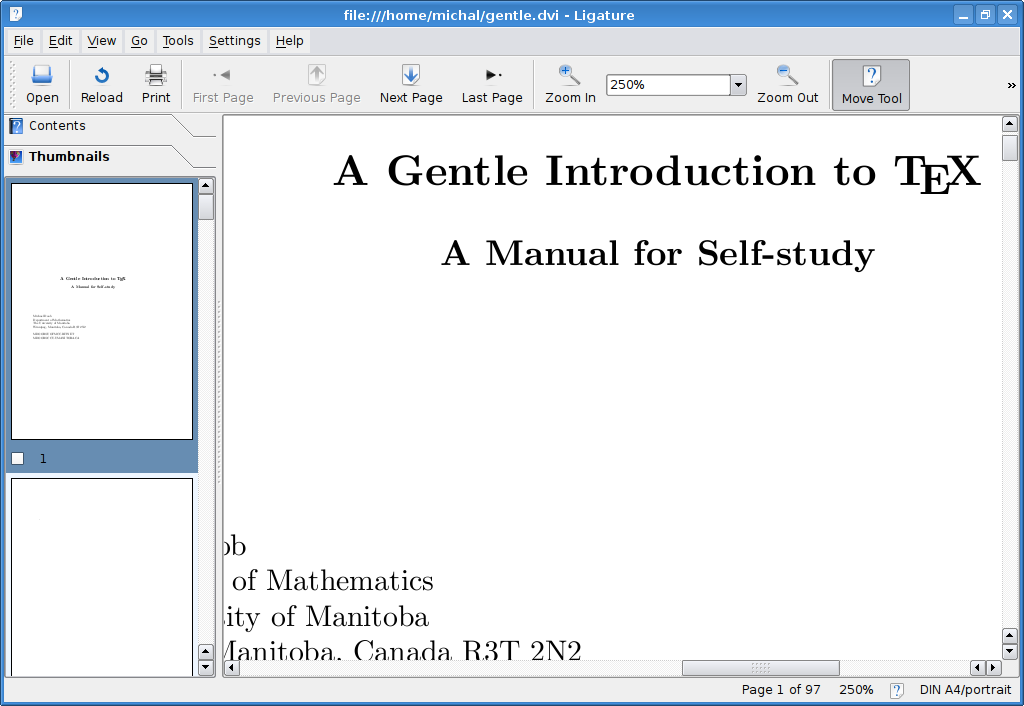Click the 'ity of Manitoba' text line
Screen dimensions: 1024x706
(327, 617)
